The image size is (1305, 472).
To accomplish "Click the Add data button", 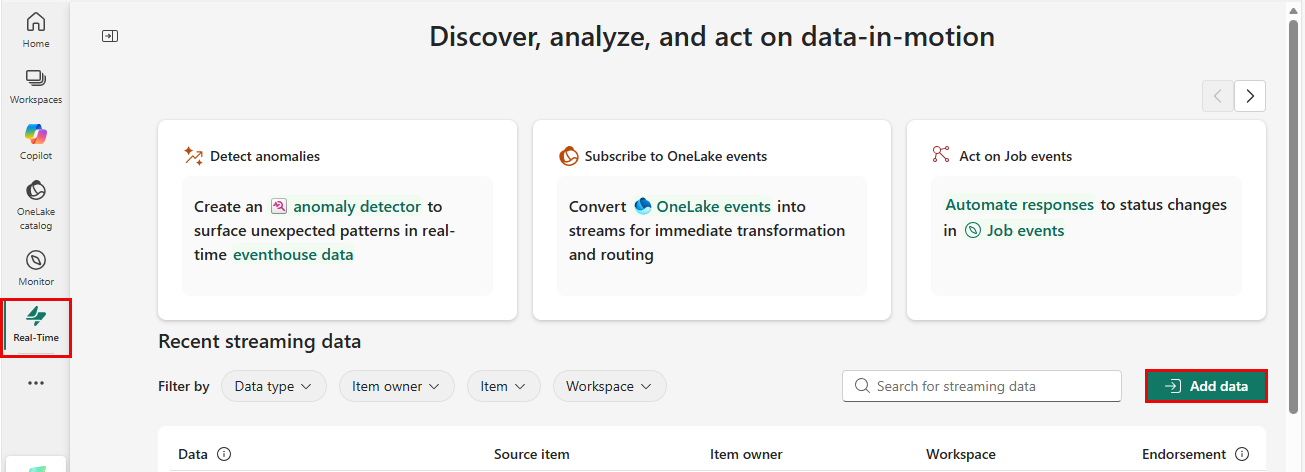I will coord(1206,386).
